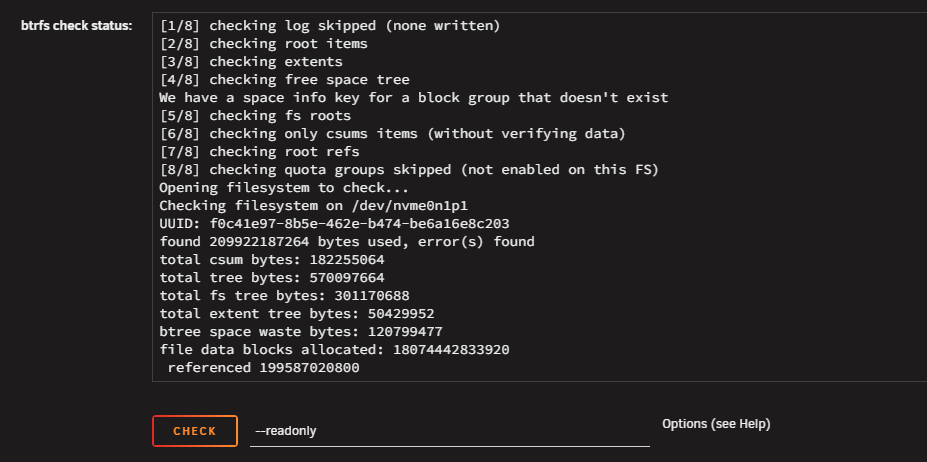Image resolution: width=927 pixels, height=462 pixels.
Task: Click the UUID line in the output
Action: (x=335, y=224)
